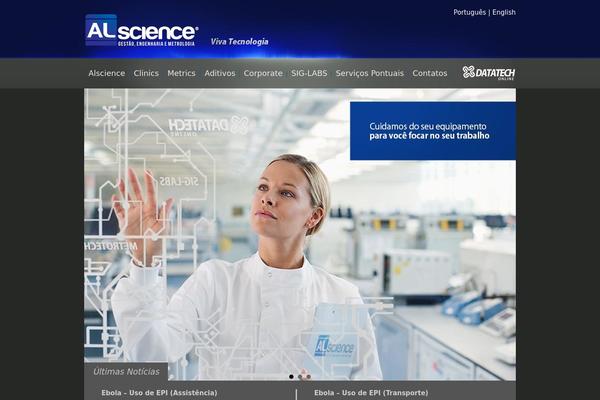The width and height of the screenshot is (600, 400).
Task: Open the Alscience menu item
Action: coord(107,73)
